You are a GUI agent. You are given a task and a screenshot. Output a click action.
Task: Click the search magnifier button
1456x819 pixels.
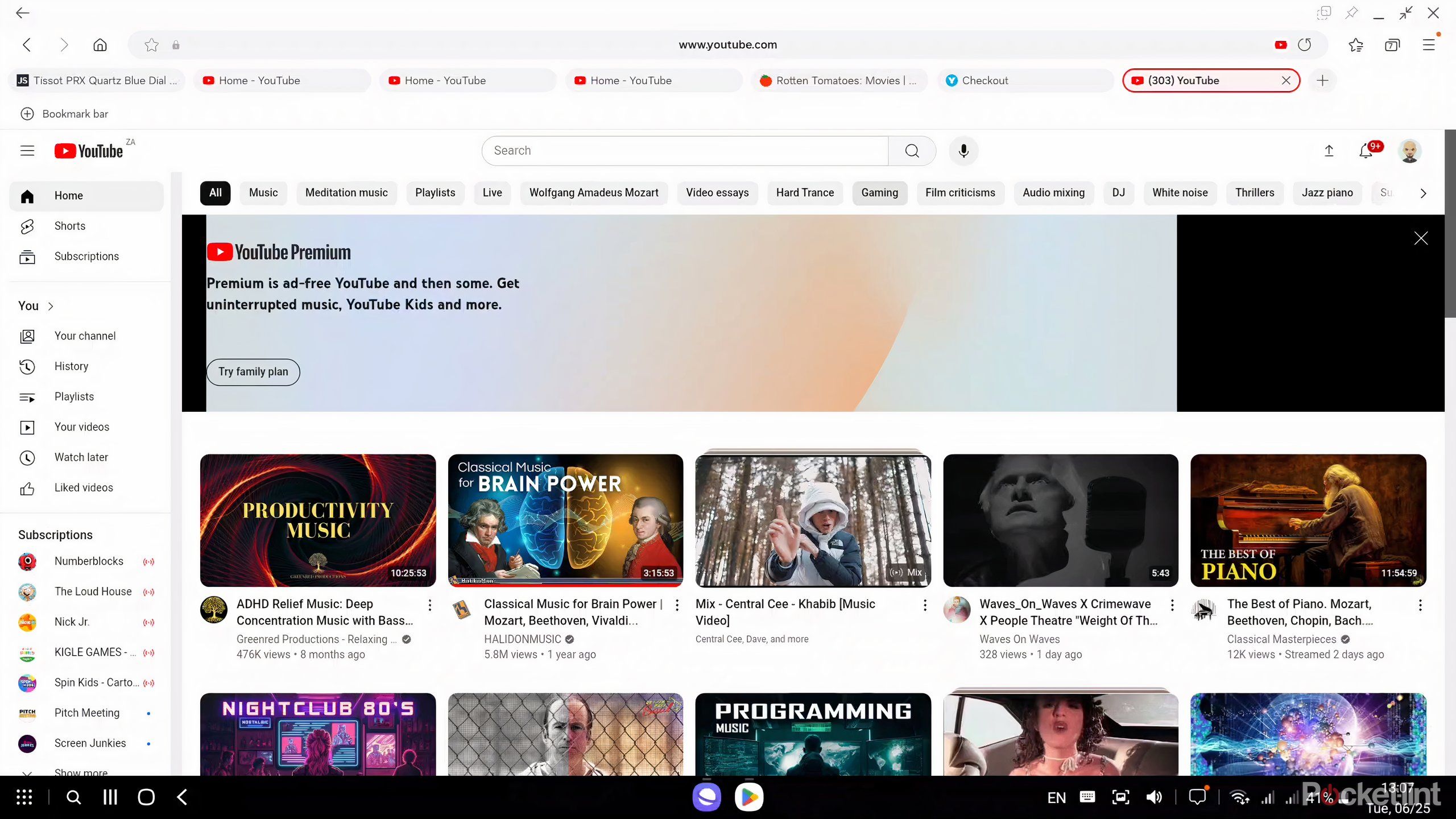click(x=912, y=151)
